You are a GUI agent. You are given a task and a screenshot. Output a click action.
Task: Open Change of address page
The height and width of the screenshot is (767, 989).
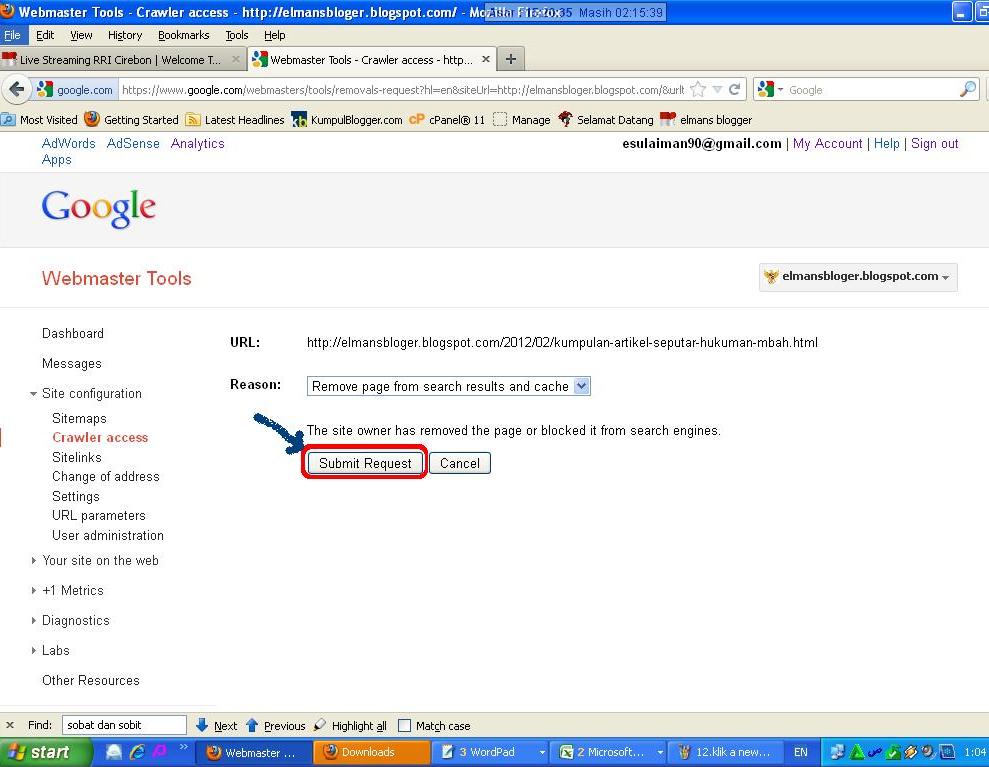[106, 477]
